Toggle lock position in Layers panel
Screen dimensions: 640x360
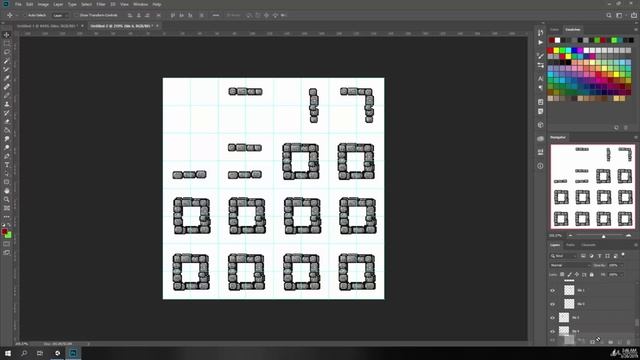(577, 275)
